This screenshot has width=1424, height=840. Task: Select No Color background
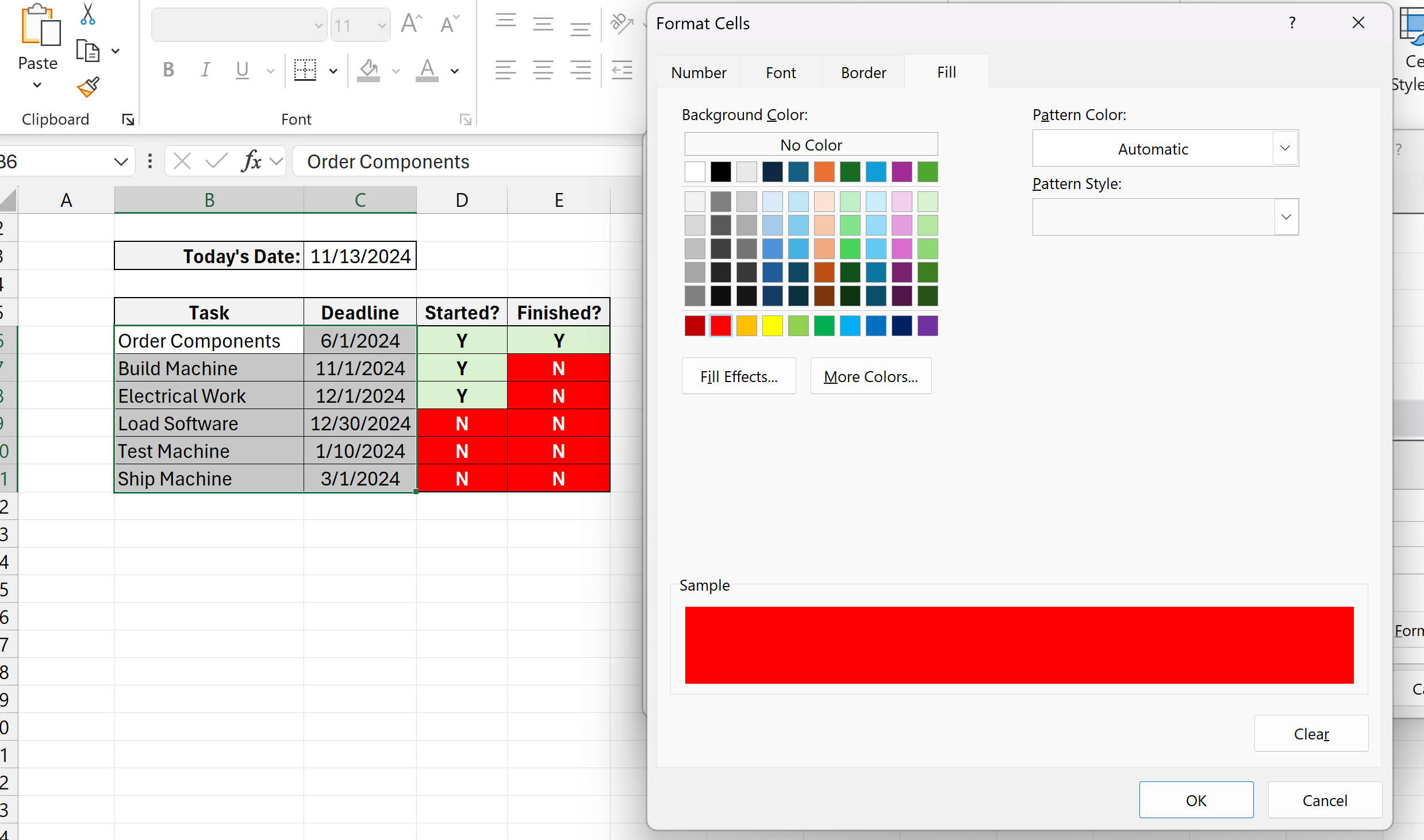click(x=811, y=144)
